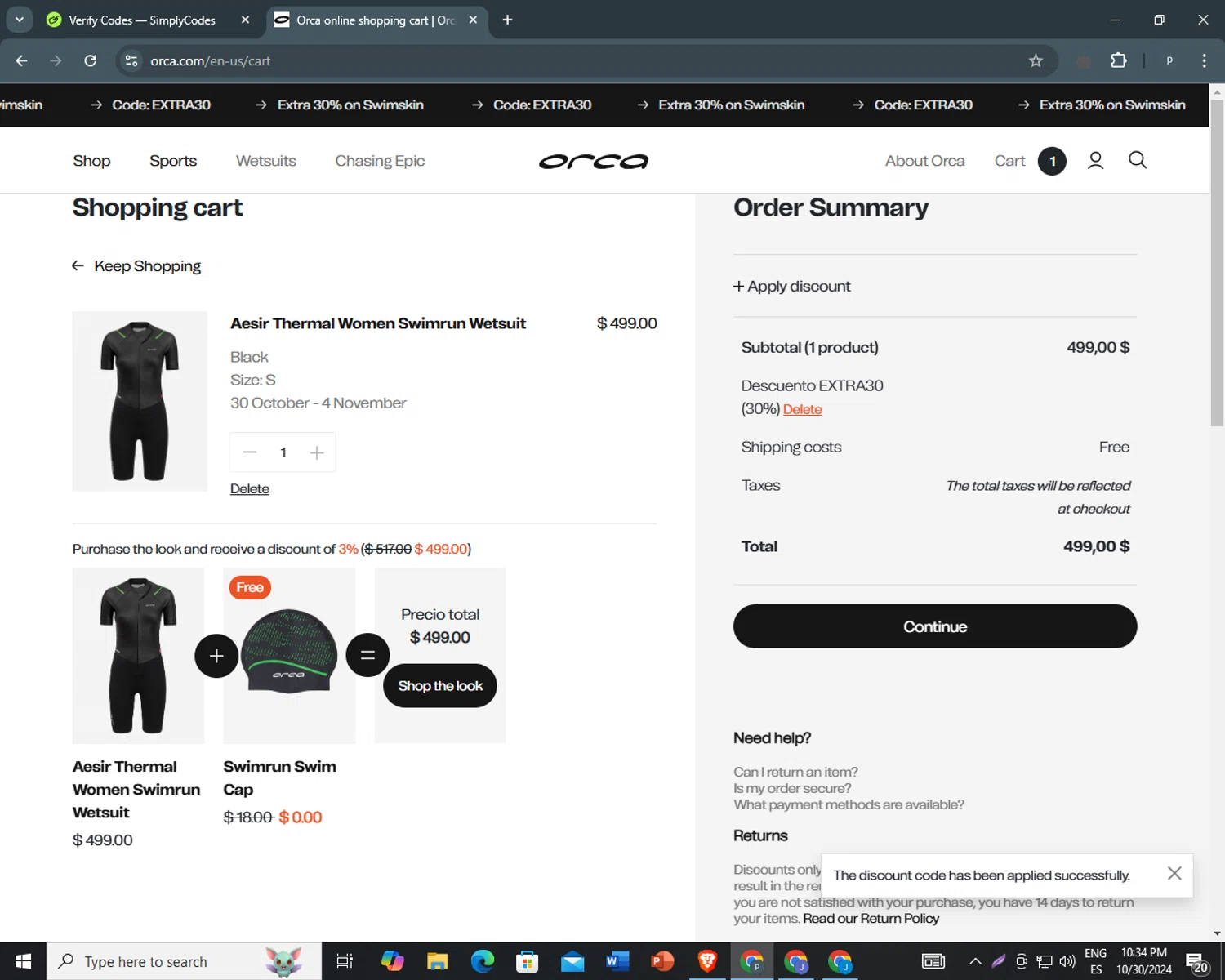1225x980 pixels.
Task: Open cart via the item count badge
Action: coord(1052,161)
